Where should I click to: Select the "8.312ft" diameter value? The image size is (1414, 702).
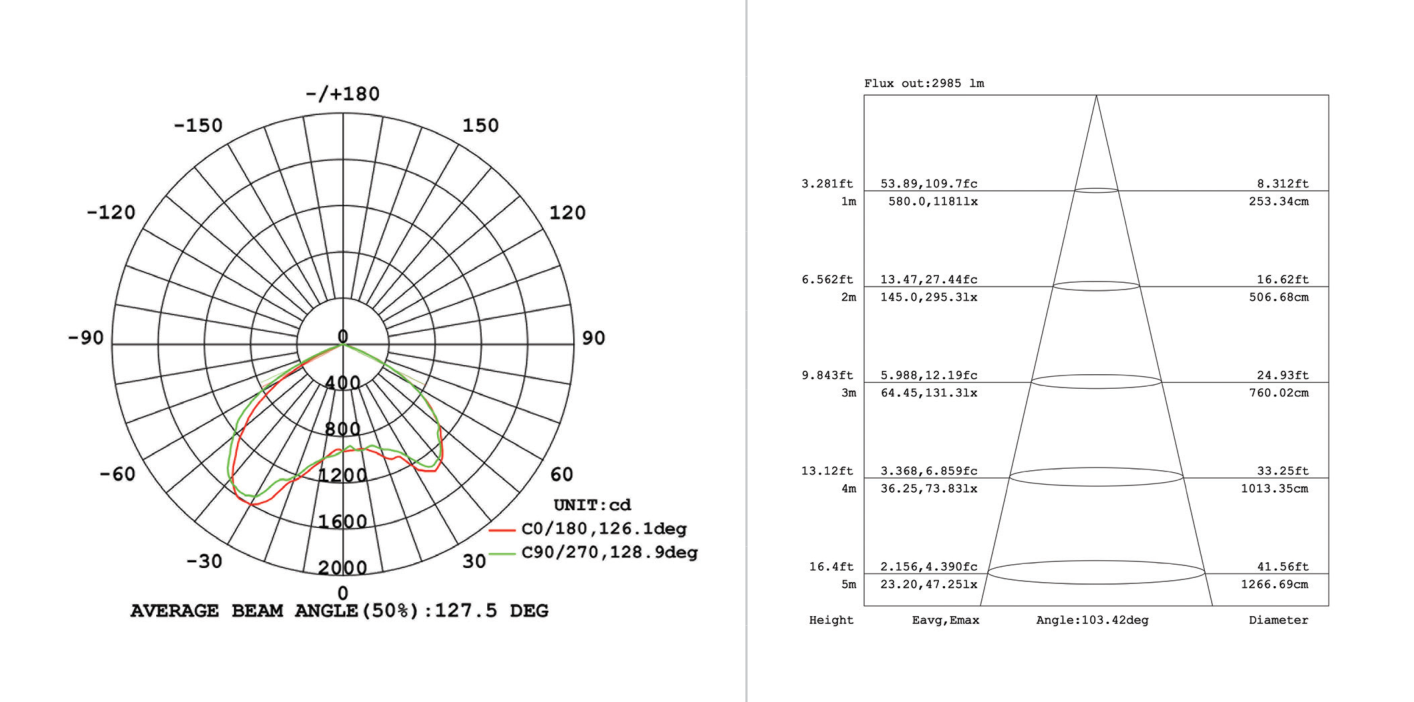tap(1282, 184)
